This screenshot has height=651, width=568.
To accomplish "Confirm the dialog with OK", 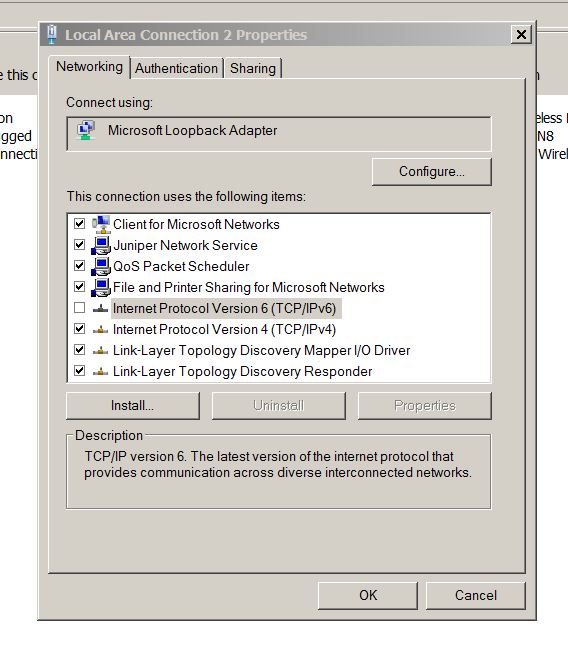I will [x=368, y=595].
